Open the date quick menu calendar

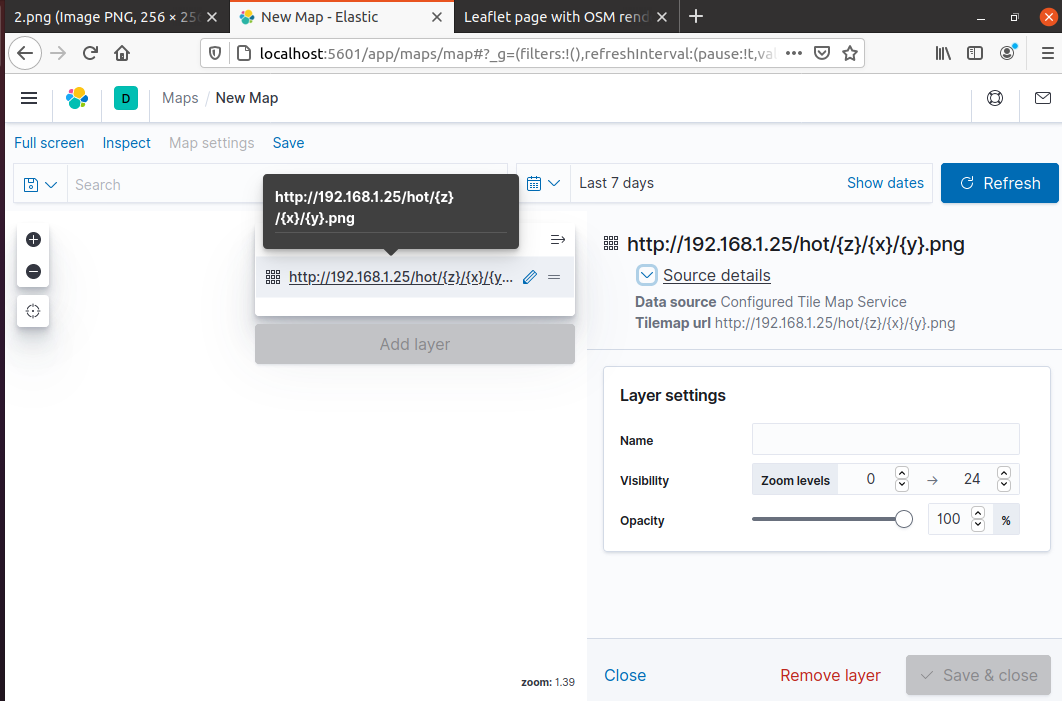(543, 184)
